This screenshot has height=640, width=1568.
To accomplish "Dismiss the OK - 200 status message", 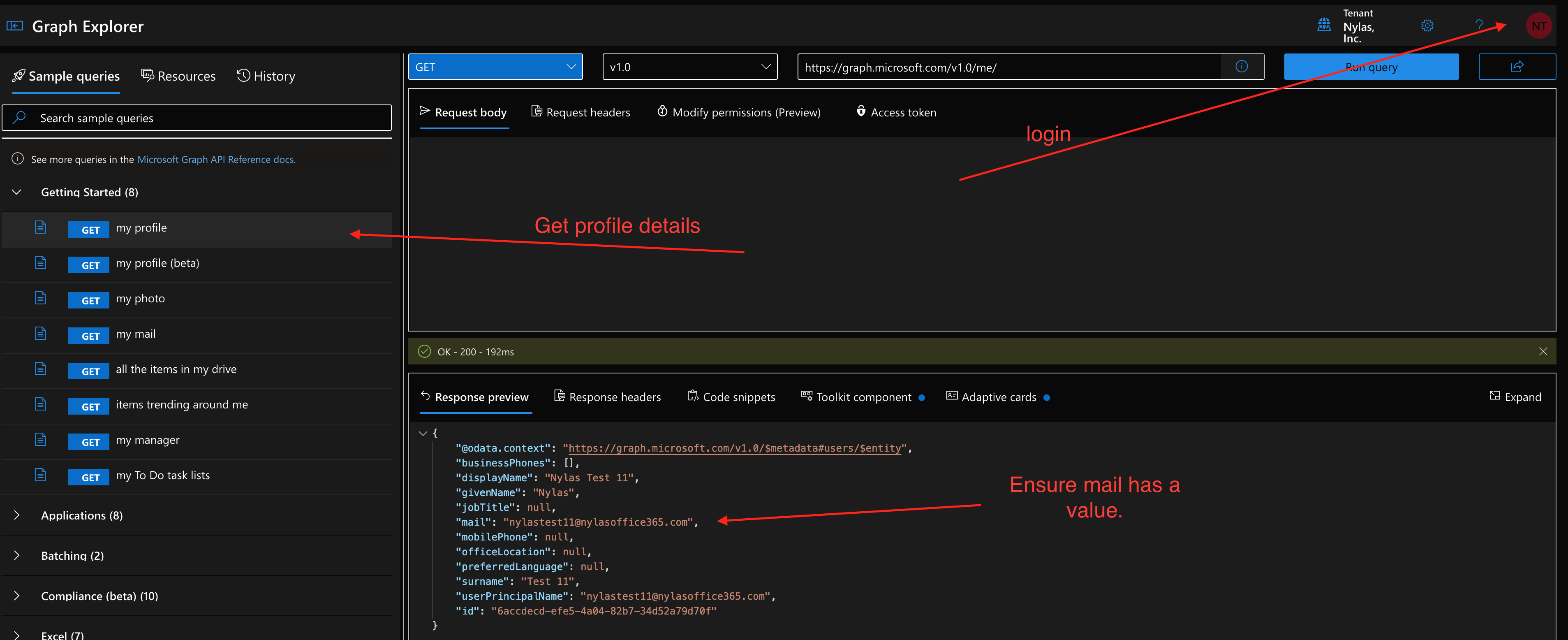I will point(1543,351).
